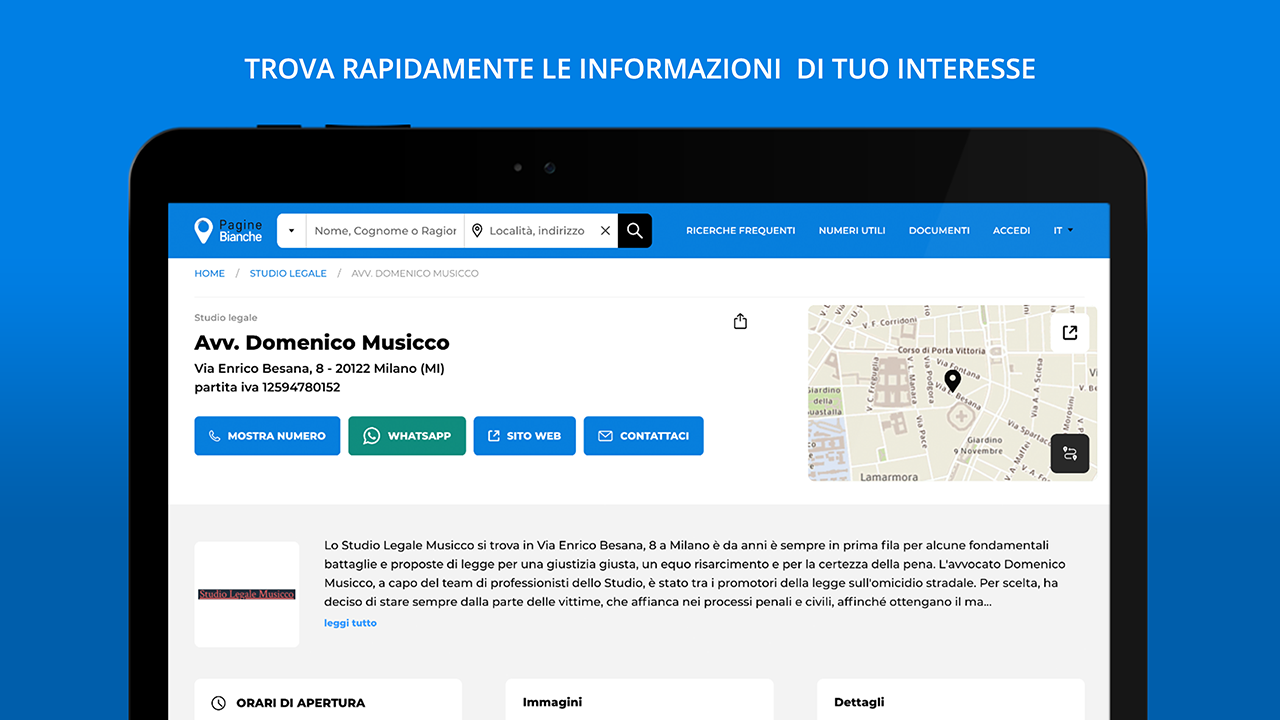Viewport: 1280px width, 720px height.
Task: Select the AVV. DOMENICO MUSICCO breadcrumb text
Action: point(415,273)
